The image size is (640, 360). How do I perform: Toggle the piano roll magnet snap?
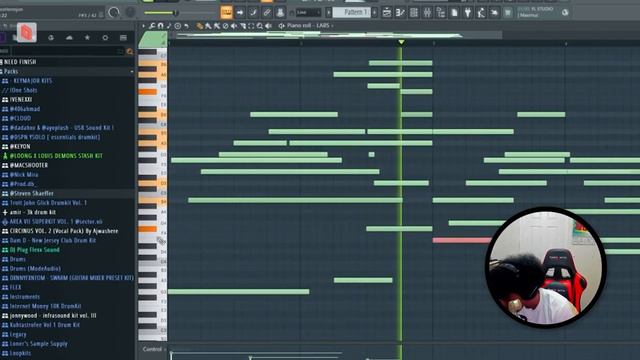[160, 26]
